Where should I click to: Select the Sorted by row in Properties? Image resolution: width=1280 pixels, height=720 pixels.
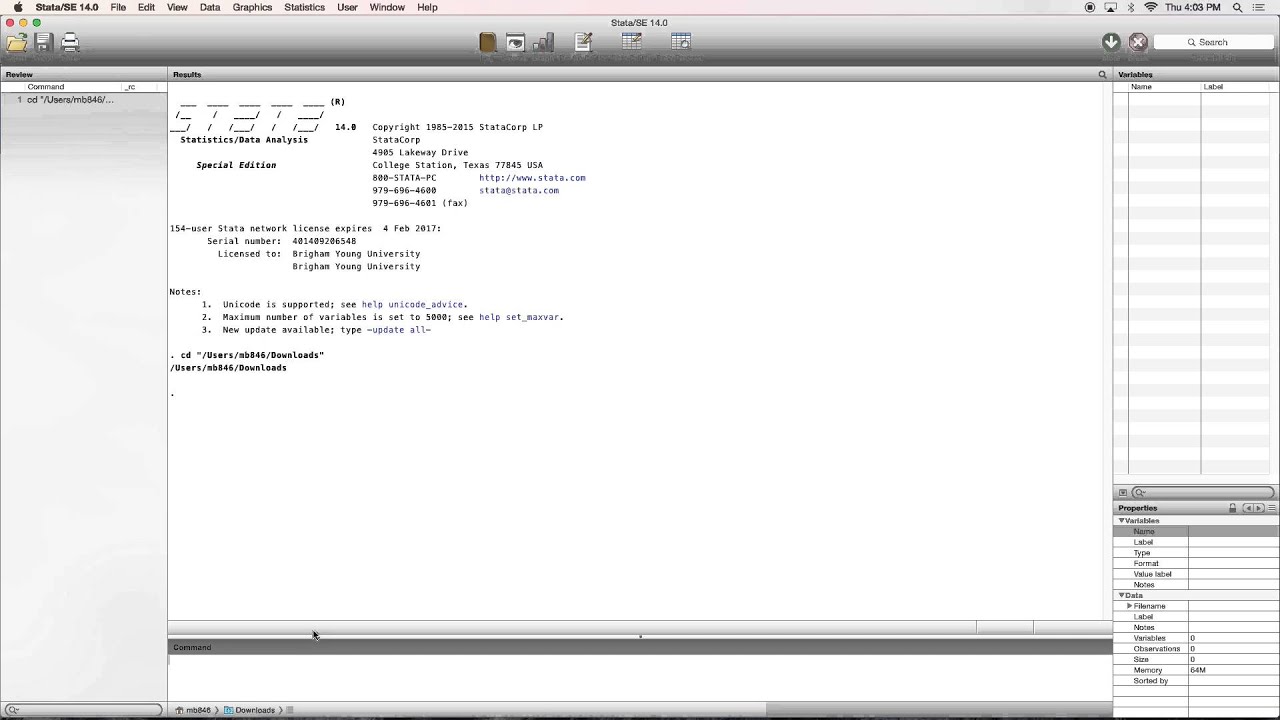tap(1196, 681)
